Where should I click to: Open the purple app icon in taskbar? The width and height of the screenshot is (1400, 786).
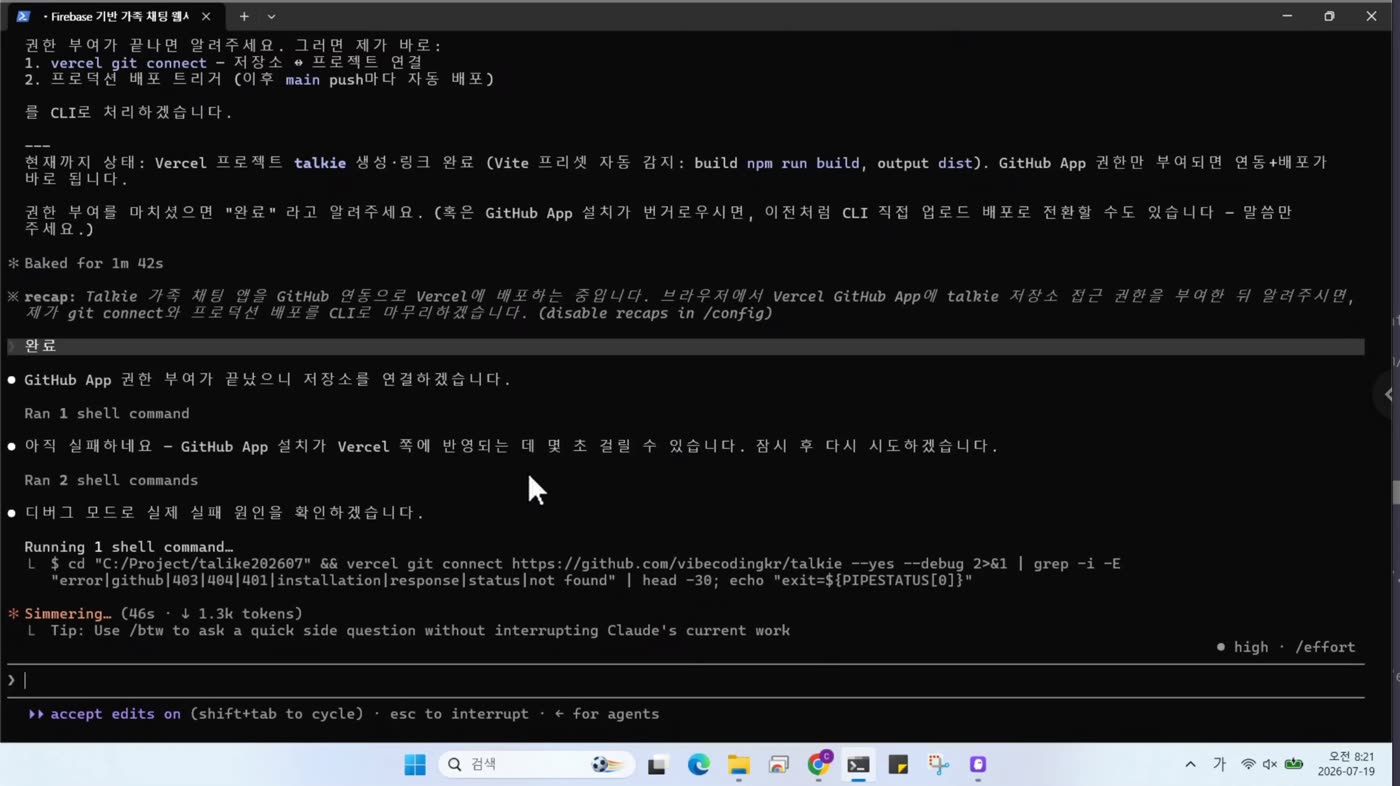[x=978, y=765]
